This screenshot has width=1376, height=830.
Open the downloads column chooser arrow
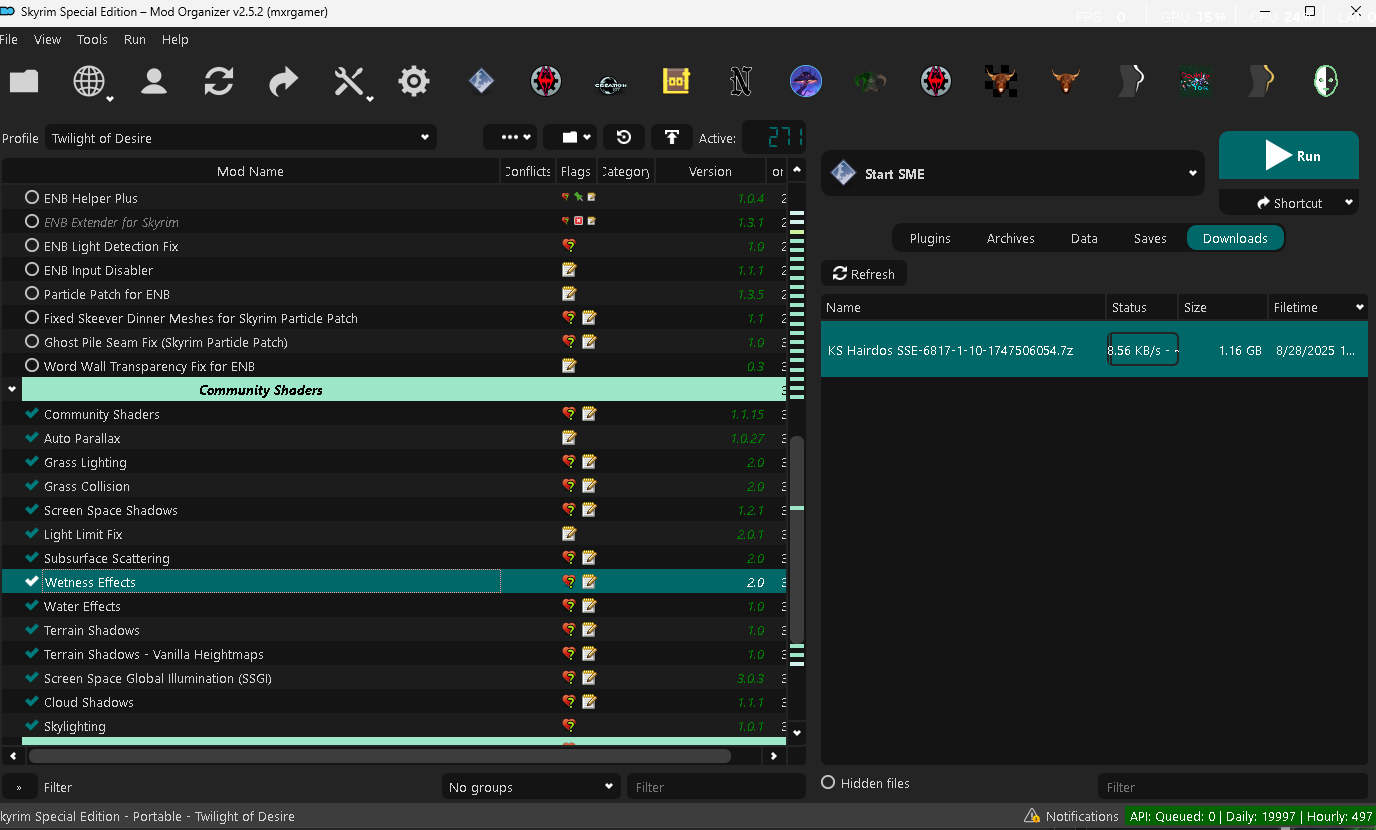click(x=1359, y=307)
